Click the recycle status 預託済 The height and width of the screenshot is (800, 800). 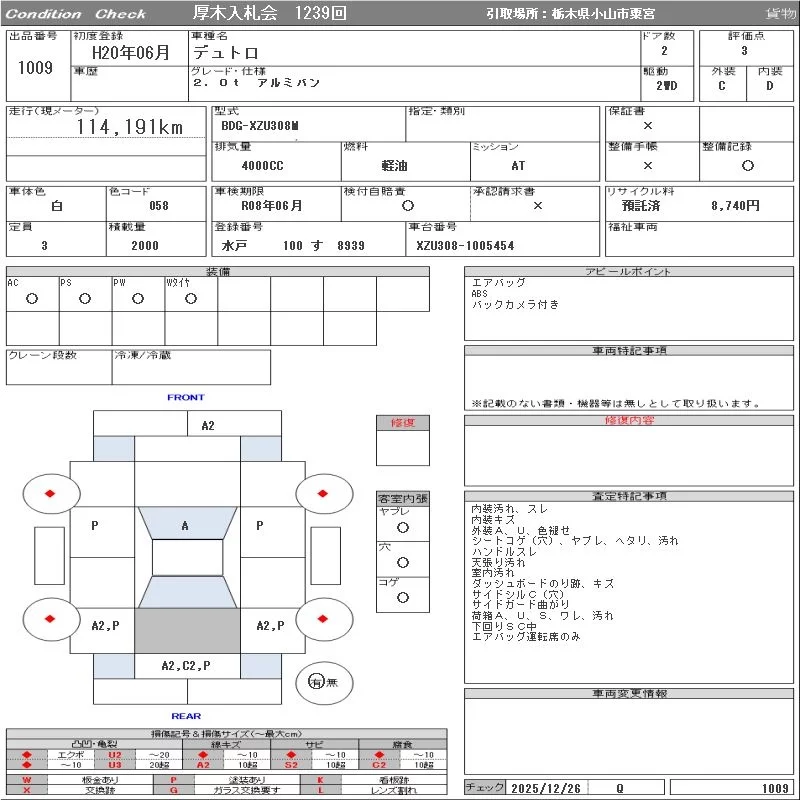click(x=641, y=206)
